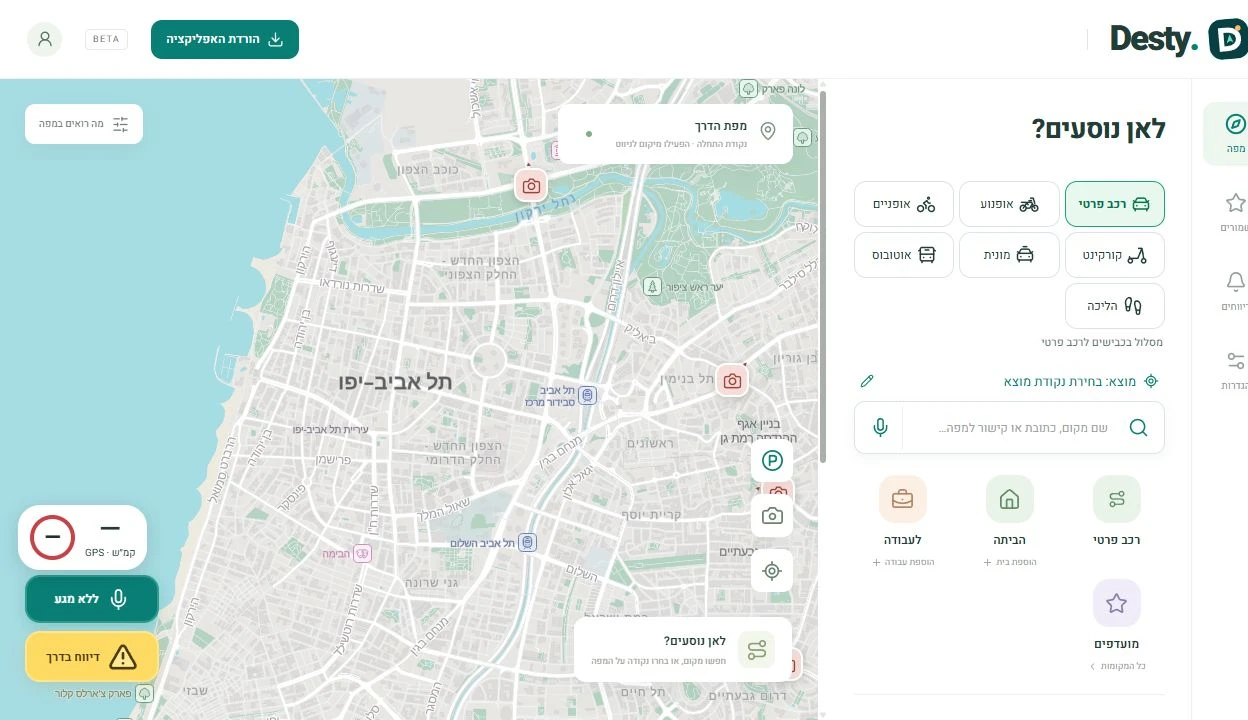The image size is (1248, 720).
Task: Click the camera button below the parking button
Action: pos(772,516)
